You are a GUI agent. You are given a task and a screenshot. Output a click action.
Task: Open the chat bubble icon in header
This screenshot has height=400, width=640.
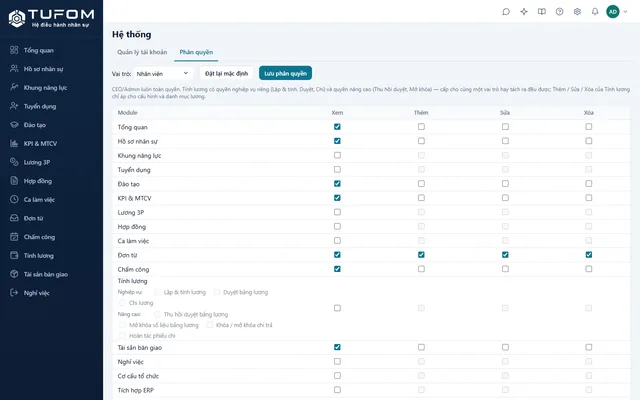pos(506,12)
